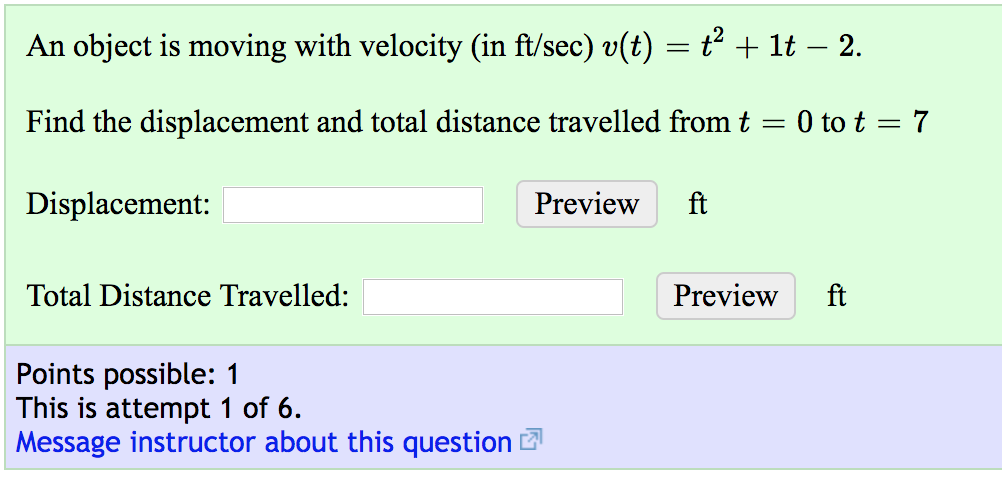Click the Displacement answer input field
The height and width of the screenshot is (498, 1002).
click(x=352, y=205)
